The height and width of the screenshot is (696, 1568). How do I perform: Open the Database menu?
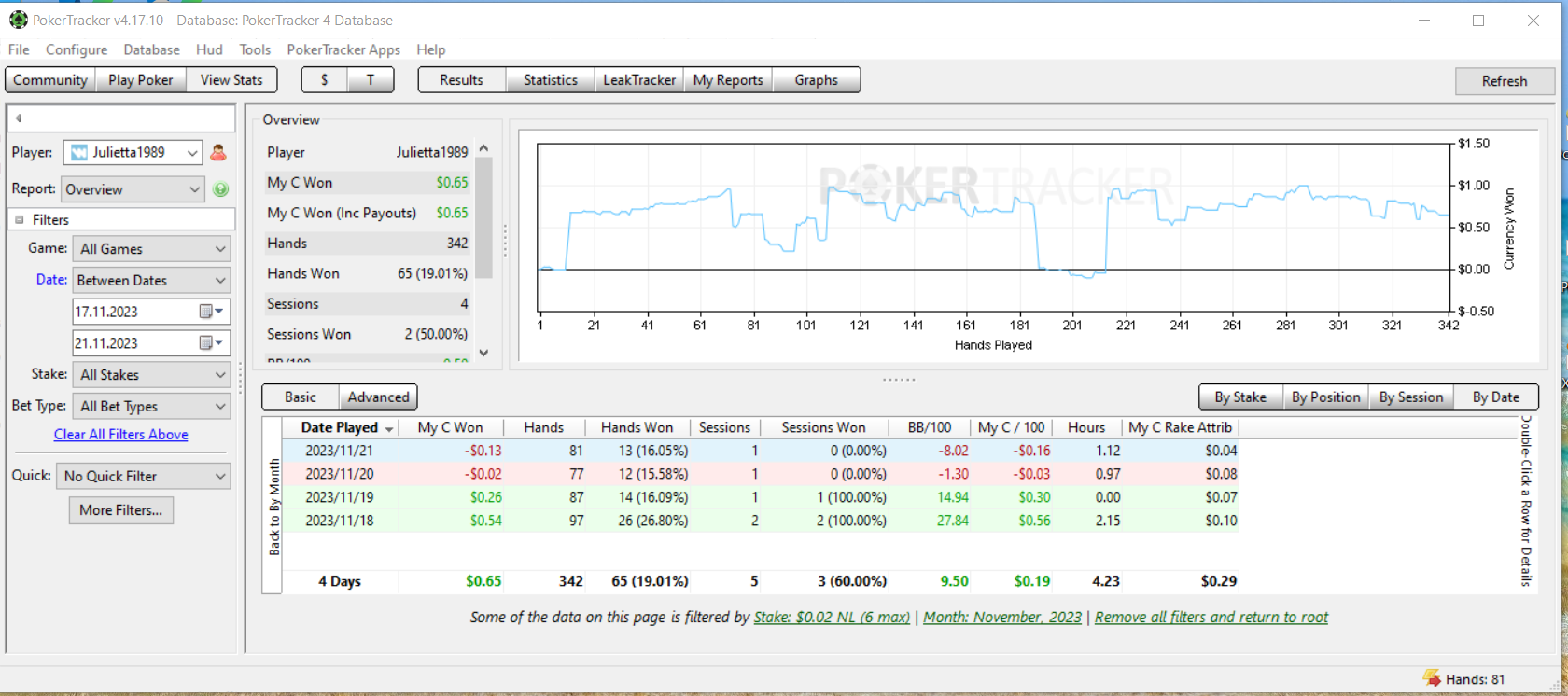click(x=151, y=49)
